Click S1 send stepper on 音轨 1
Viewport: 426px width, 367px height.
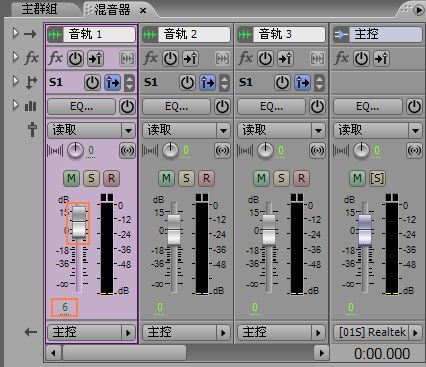pos(129,83)
